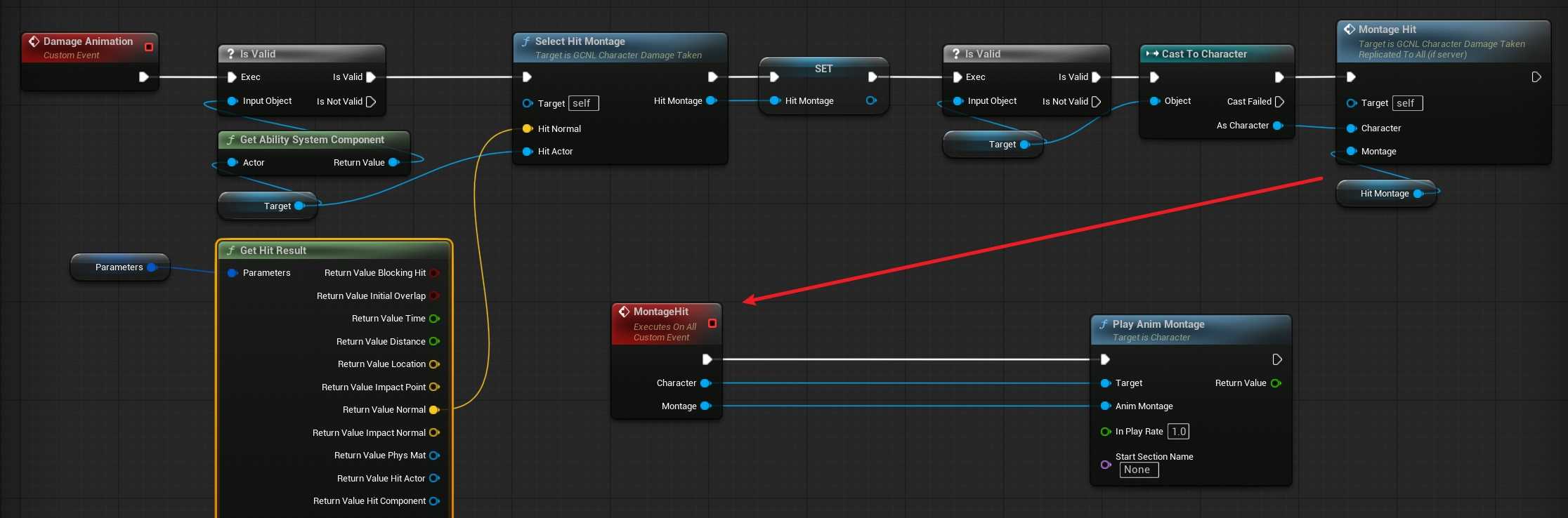Click the Start Section Name None field
Image resolution: width=1568 pixels, height=518 pixels.
1138,470
